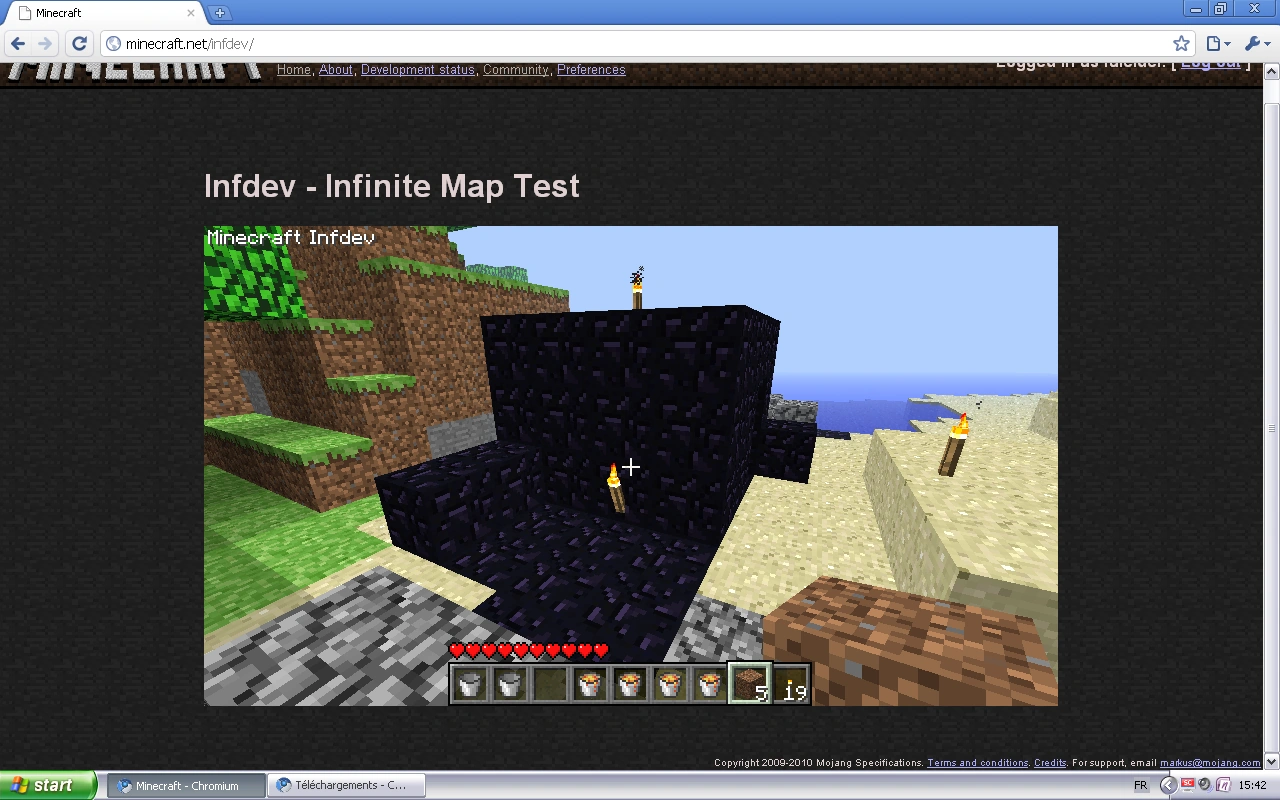Bookmark this page with the star
The width and height of the screenshot is (1280, 800).
click(x=1181, y=43)
